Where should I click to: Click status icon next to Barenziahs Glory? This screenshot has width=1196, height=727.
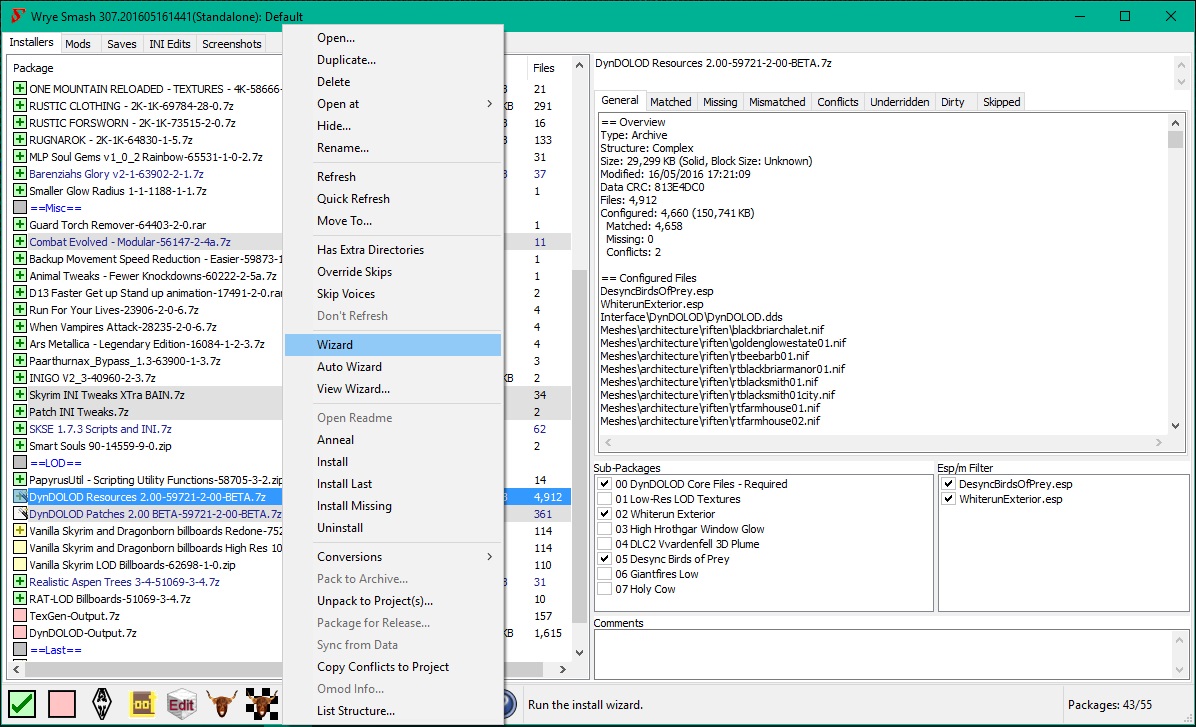click(x=20, y=173)
